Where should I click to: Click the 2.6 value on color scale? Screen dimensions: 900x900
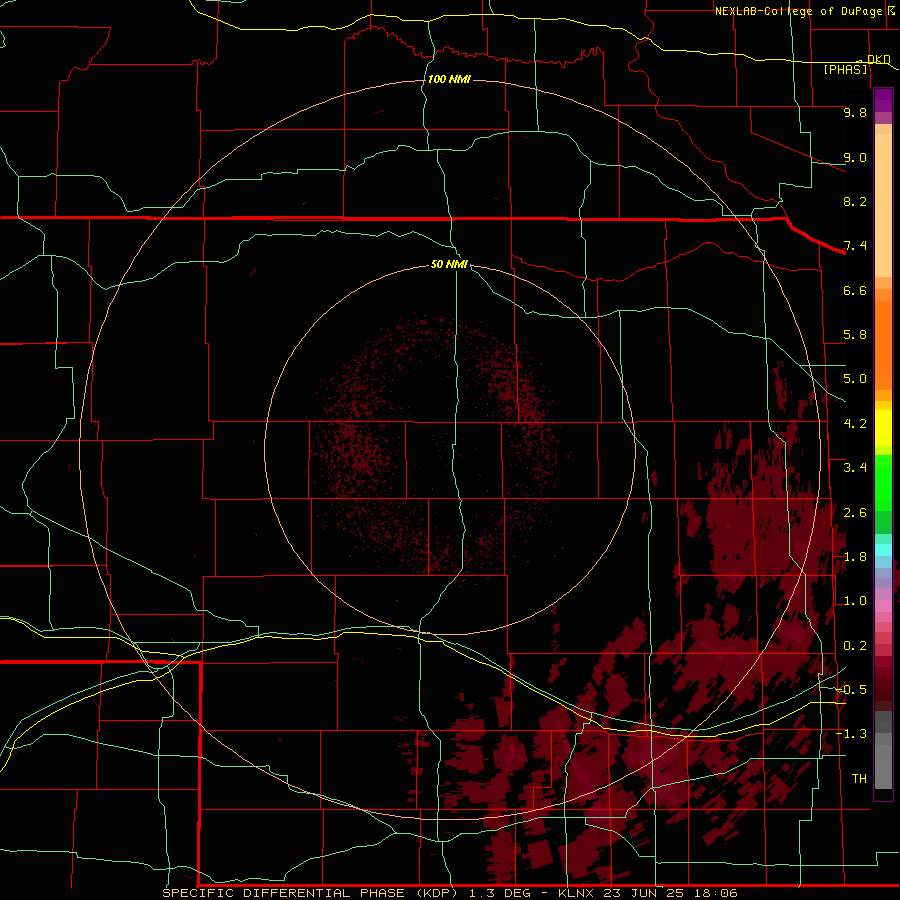(855, 513)
